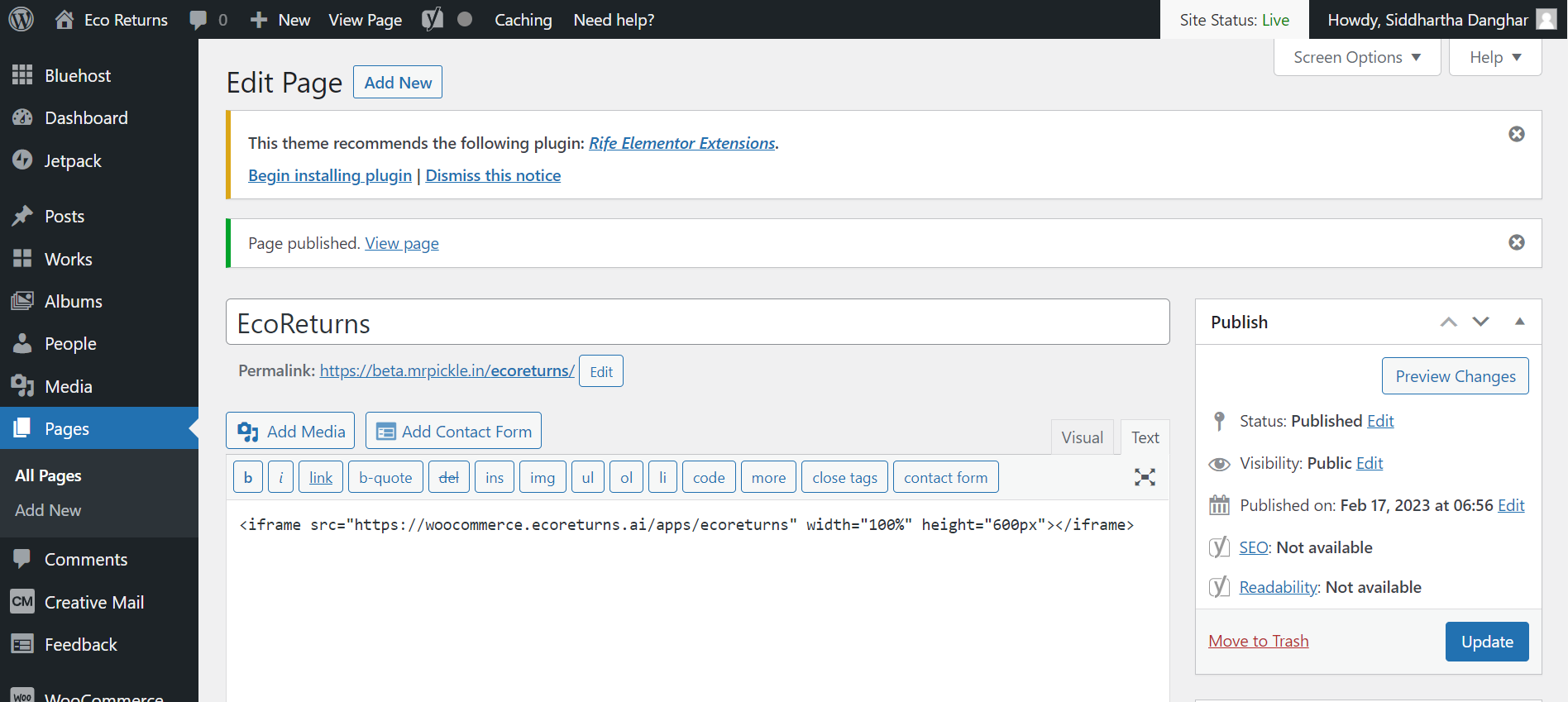Click Add Media button
Viewport: 1568px width, 702px height.
tap(290, 431)
